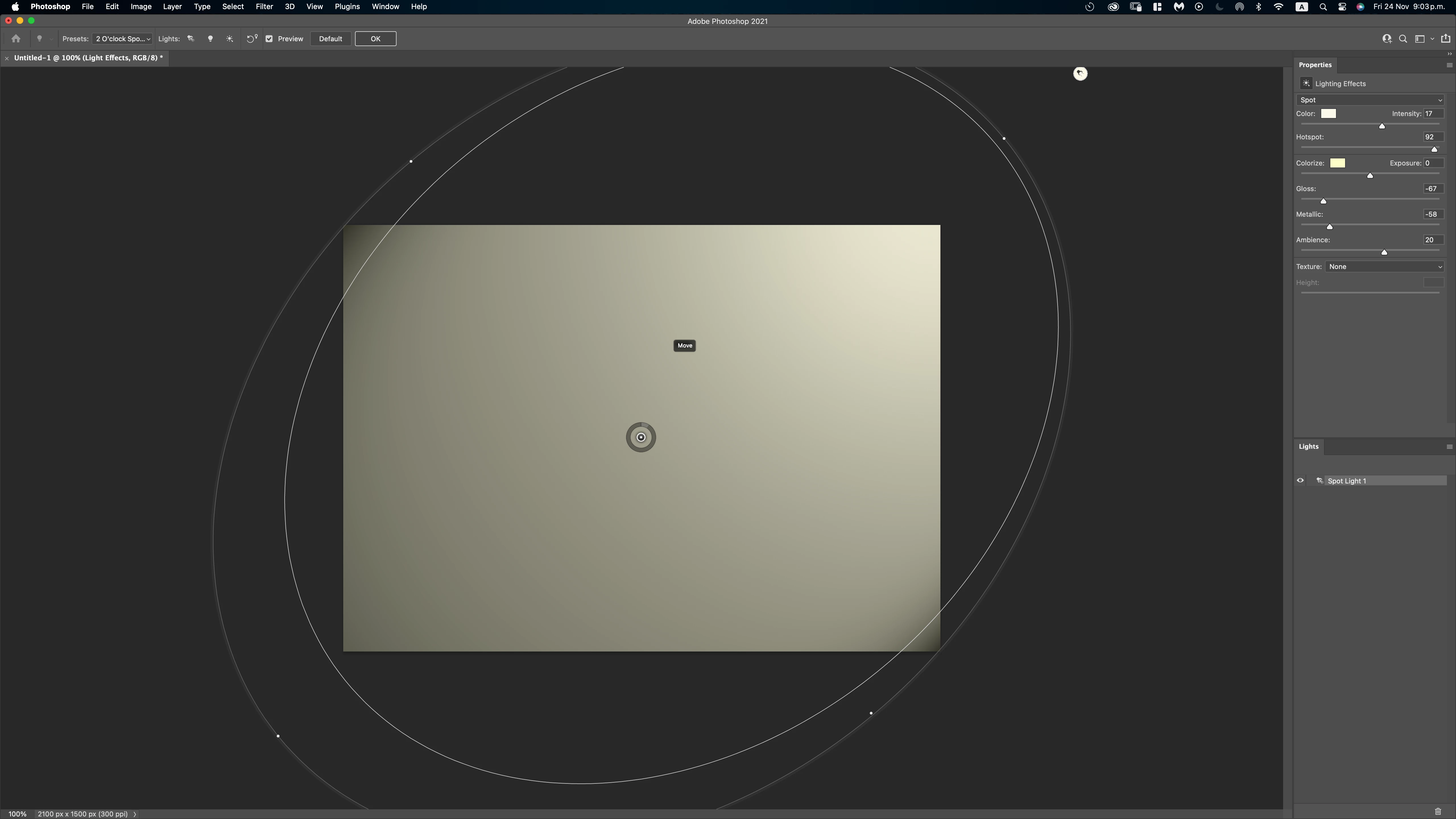Expand the Texture None dropdown
This screenshot has height=819, width=1456.
[x=1384, y=267]
